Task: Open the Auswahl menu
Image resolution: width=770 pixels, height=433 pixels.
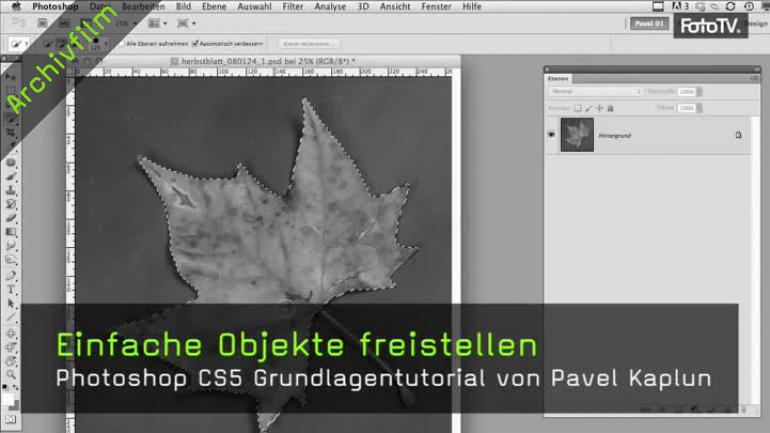Action: tap(254, 6)
